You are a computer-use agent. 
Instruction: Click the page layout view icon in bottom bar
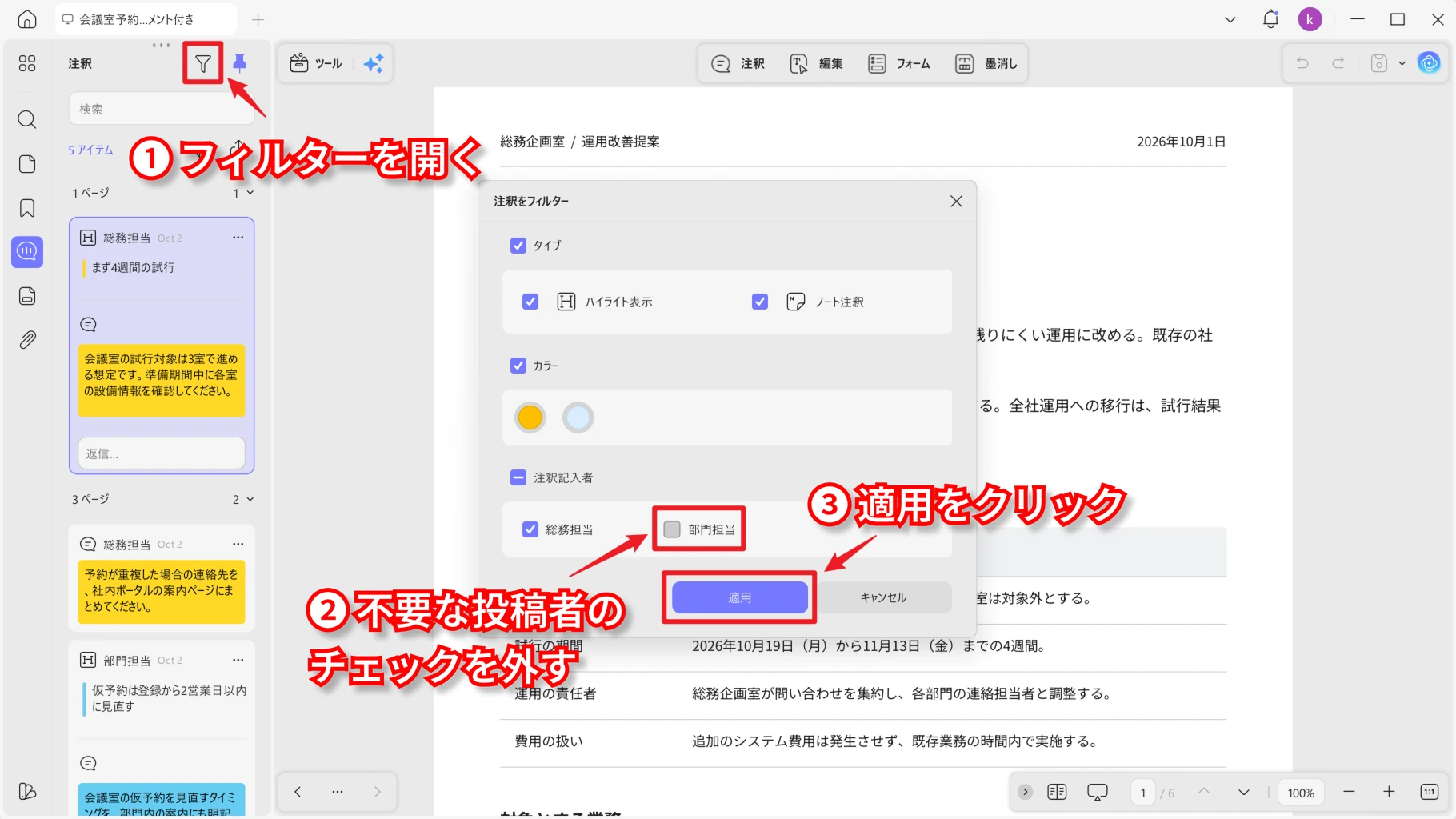1057,792
